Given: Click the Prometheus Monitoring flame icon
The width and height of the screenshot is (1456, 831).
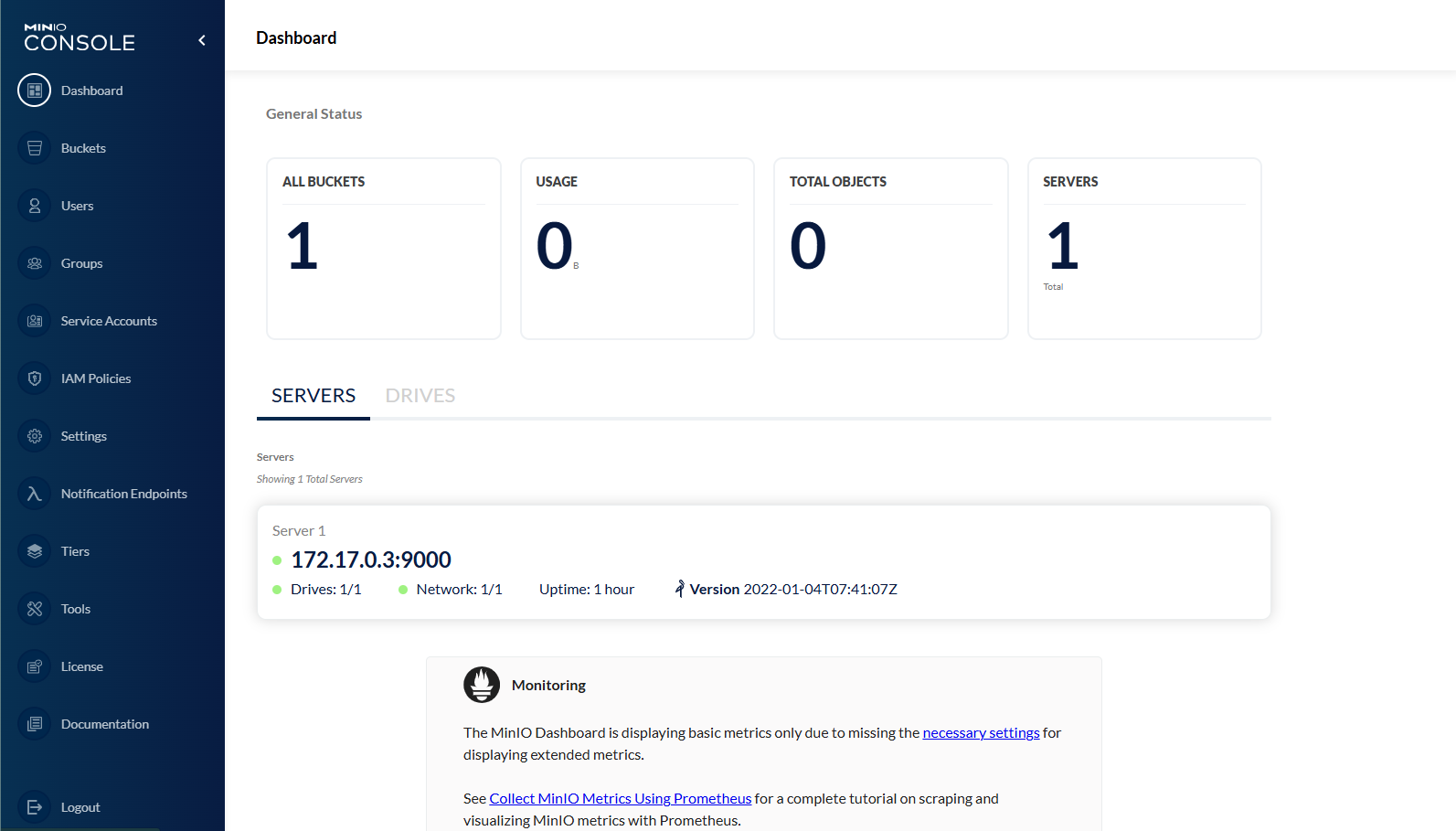Looking at the screenshot, I should (482, 685).
